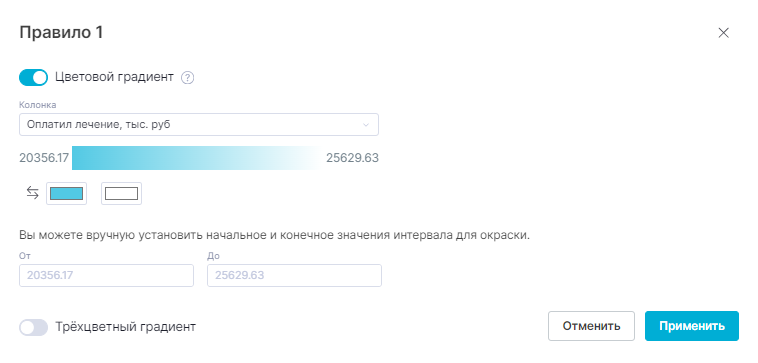Click the Правило 1 dialog title

(x=61, y=33)
